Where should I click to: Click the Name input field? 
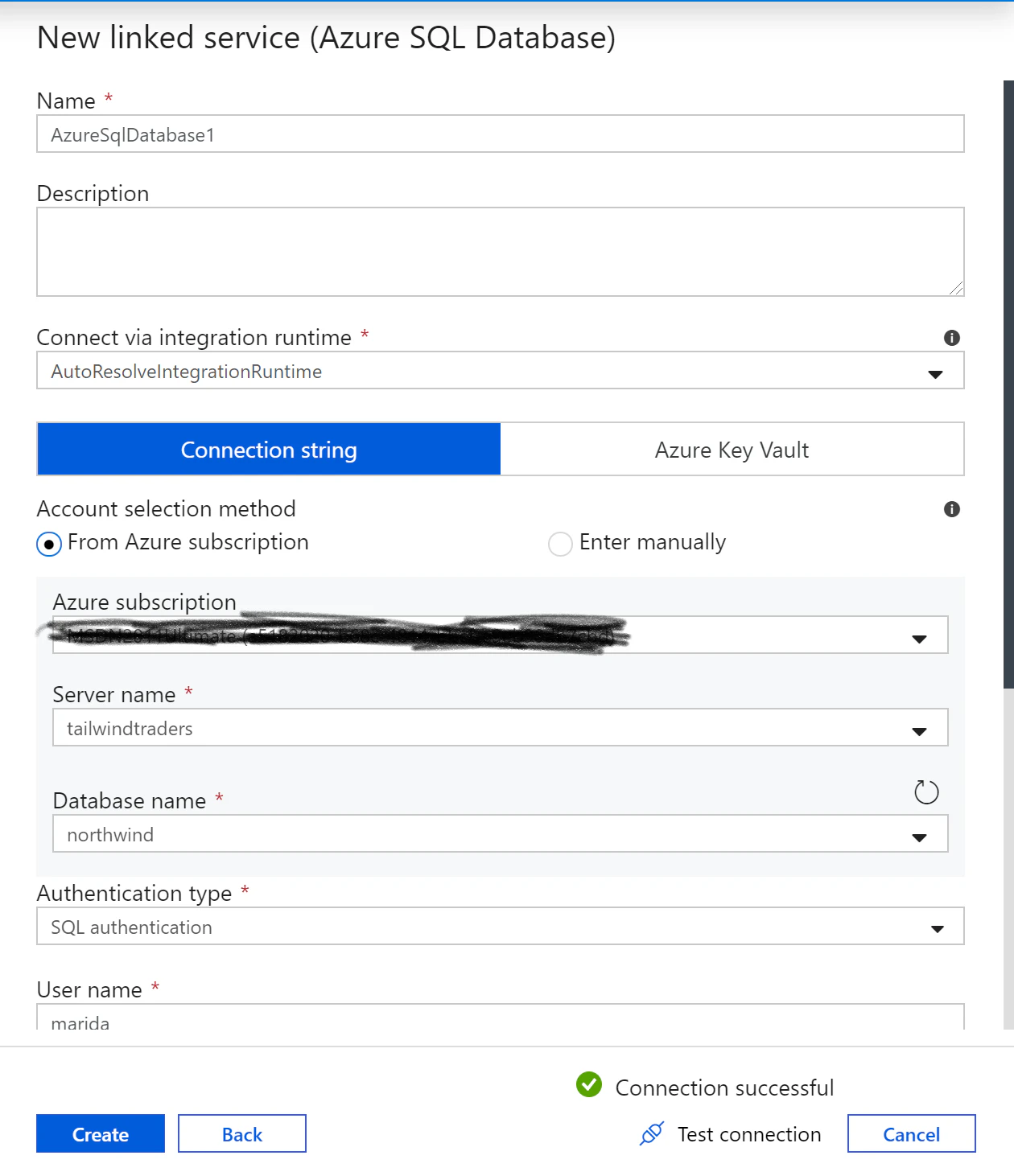pos(501,134)
